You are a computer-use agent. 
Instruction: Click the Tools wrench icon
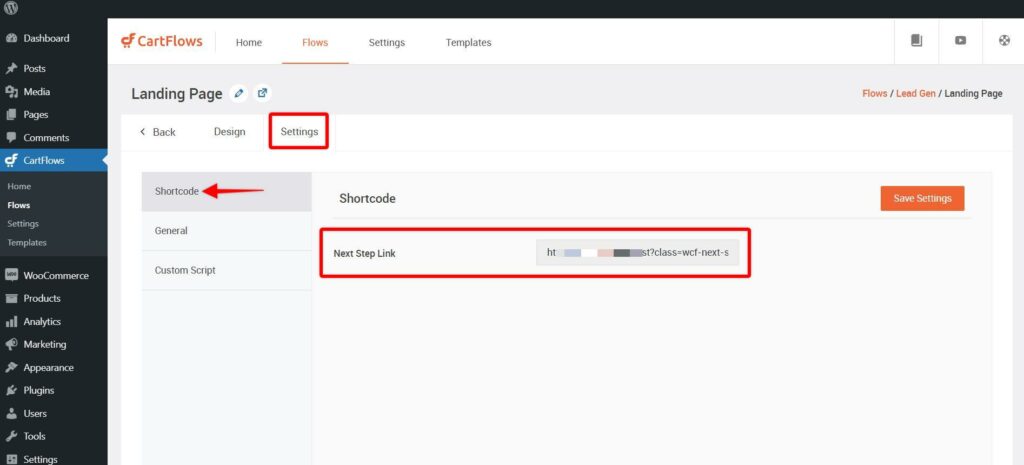click(x=11, y=436)
